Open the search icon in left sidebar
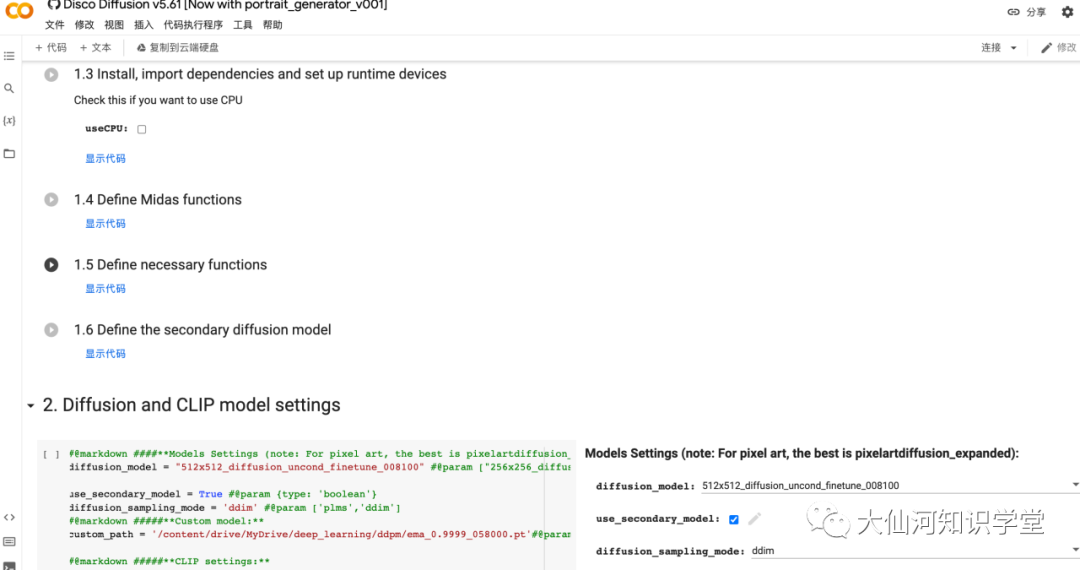The width and height of the screenshot is (1080, 570). (9, 88)
